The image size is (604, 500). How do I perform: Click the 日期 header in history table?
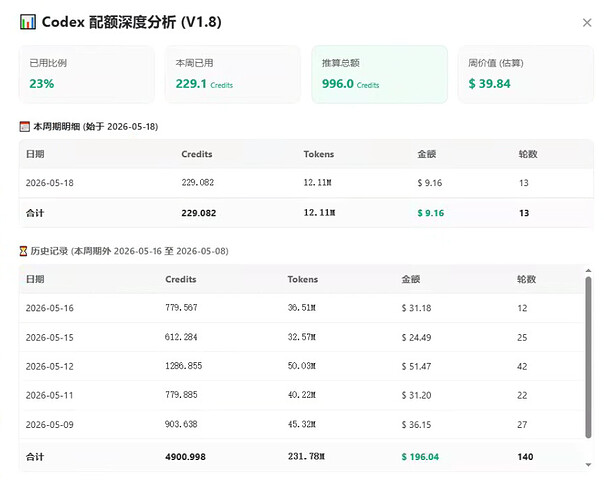[35, 279]
